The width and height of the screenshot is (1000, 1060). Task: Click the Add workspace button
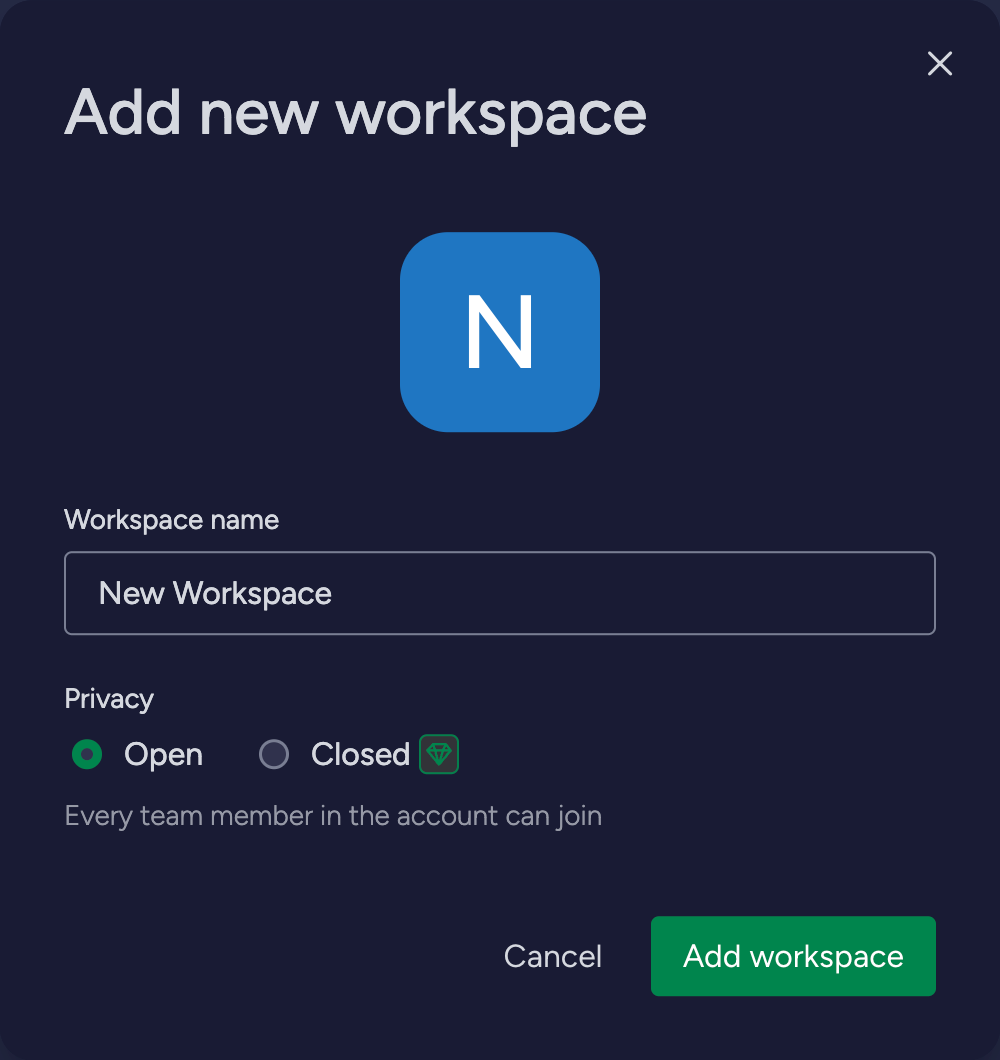[x=793, y=956]
